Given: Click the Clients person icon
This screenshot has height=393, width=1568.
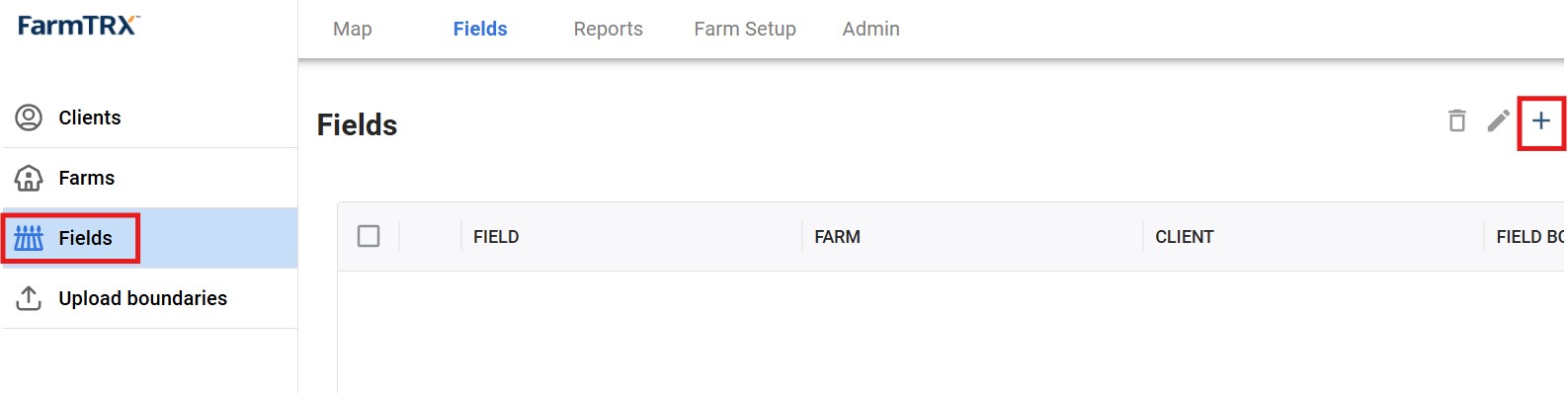Looking at the screenshot, I should (29, 118).
